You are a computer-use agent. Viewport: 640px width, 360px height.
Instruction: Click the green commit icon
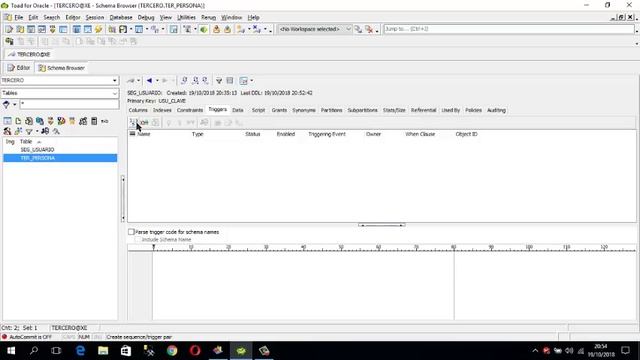[203, 29]
